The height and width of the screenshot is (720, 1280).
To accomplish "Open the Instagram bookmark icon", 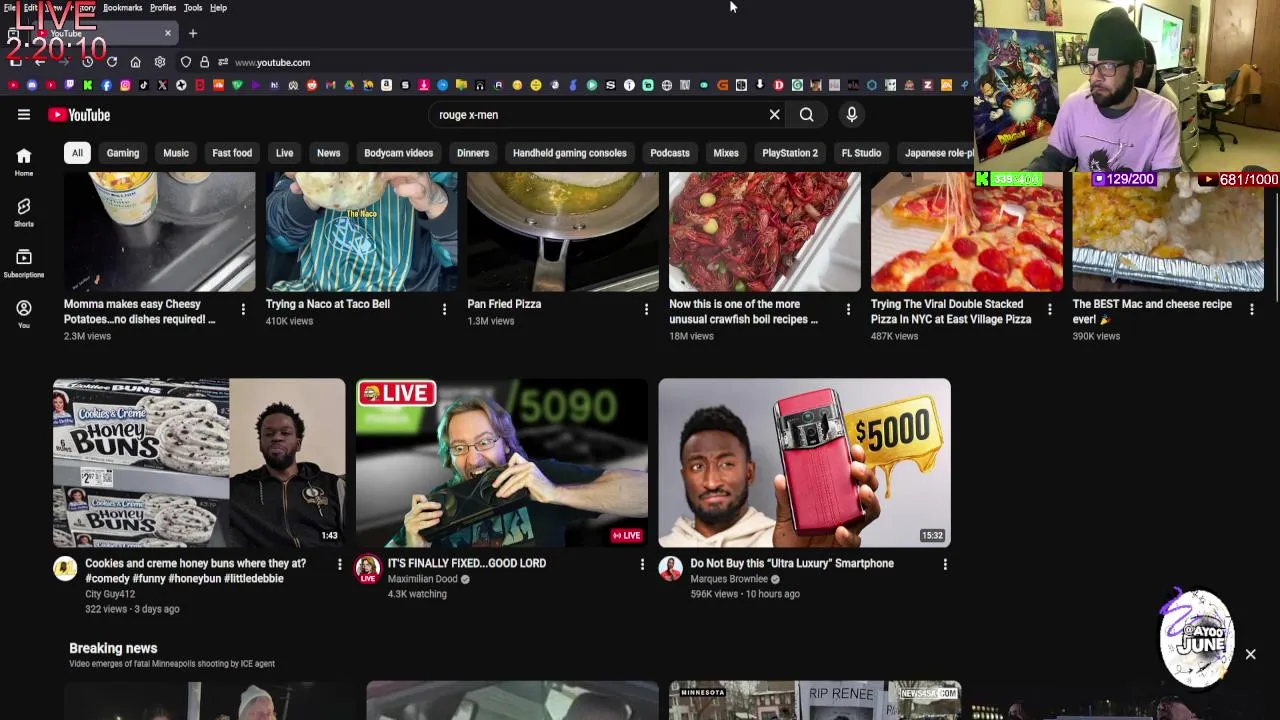I will click(x=125, y=85).
